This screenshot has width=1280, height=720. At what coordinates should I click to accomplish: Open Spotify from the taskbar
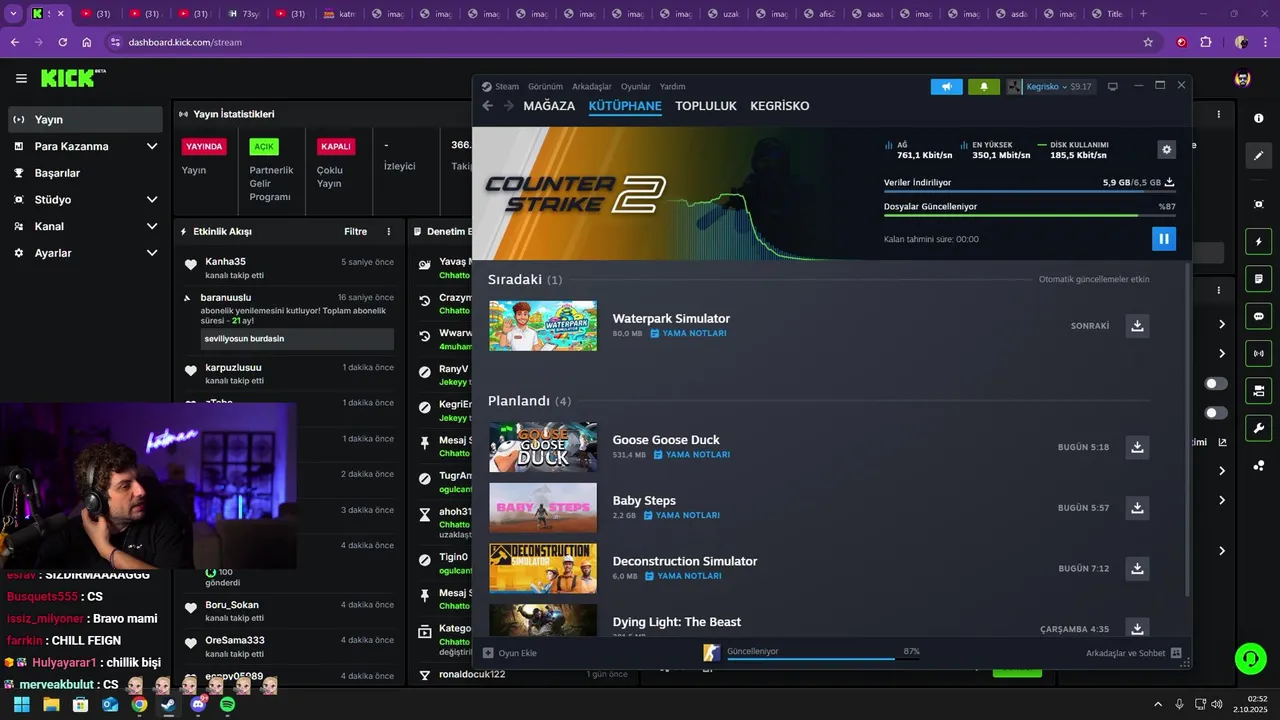coord(227,705)
